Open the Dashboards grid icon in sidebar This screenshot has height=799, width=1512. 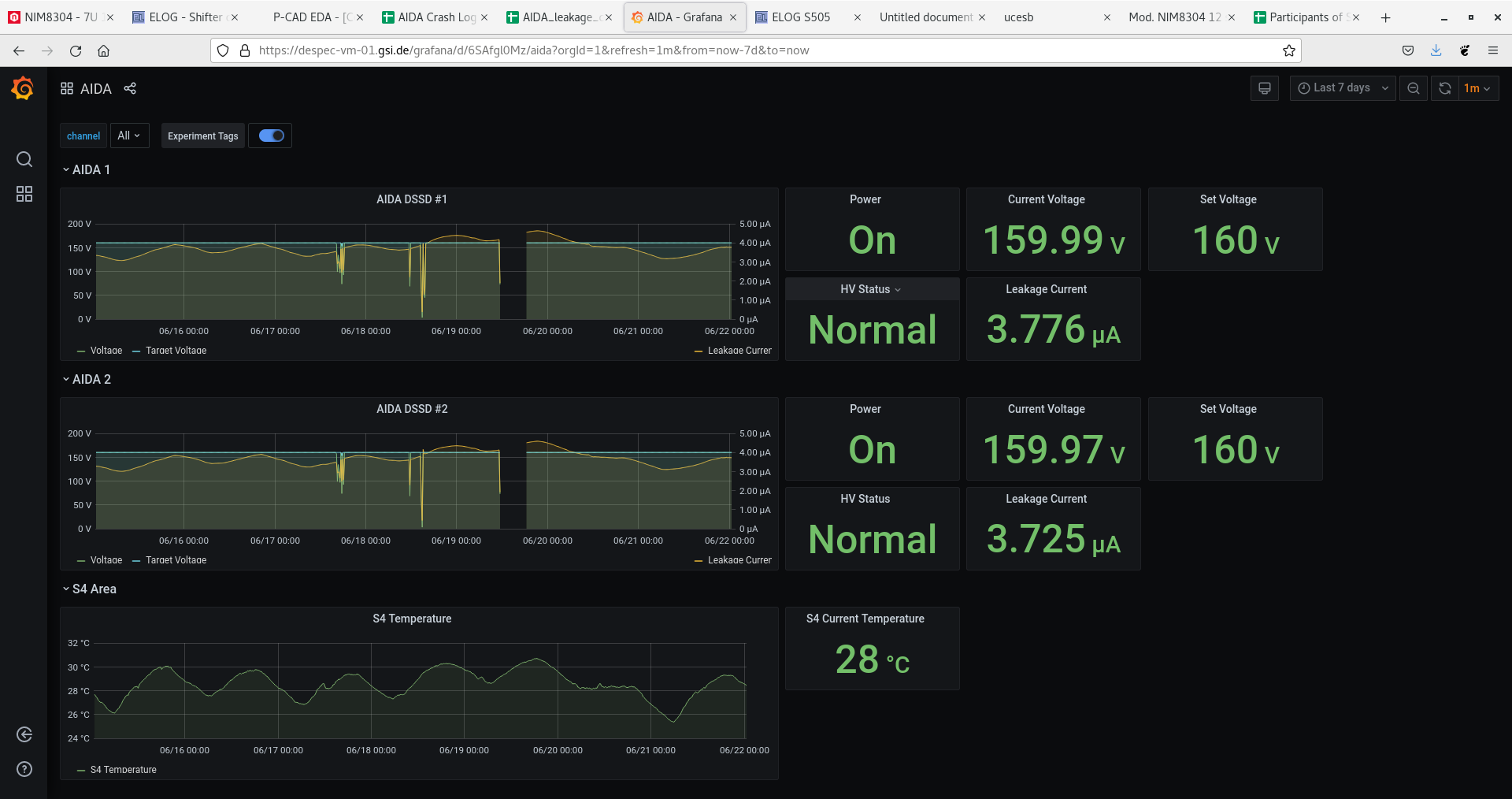(x=24, y=194)
